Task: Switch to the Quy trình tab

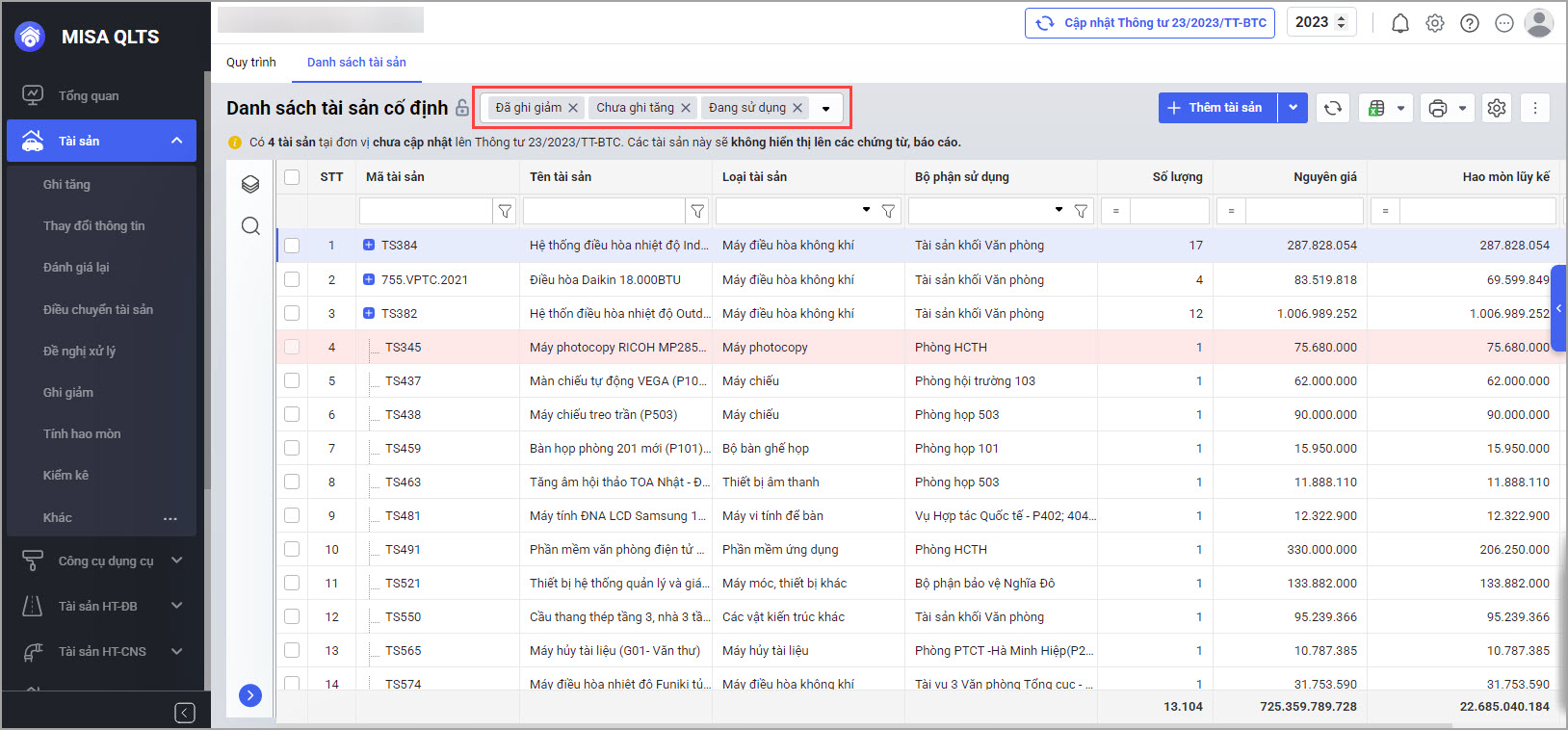Action: pyautogui.click(x=250, y=62)
